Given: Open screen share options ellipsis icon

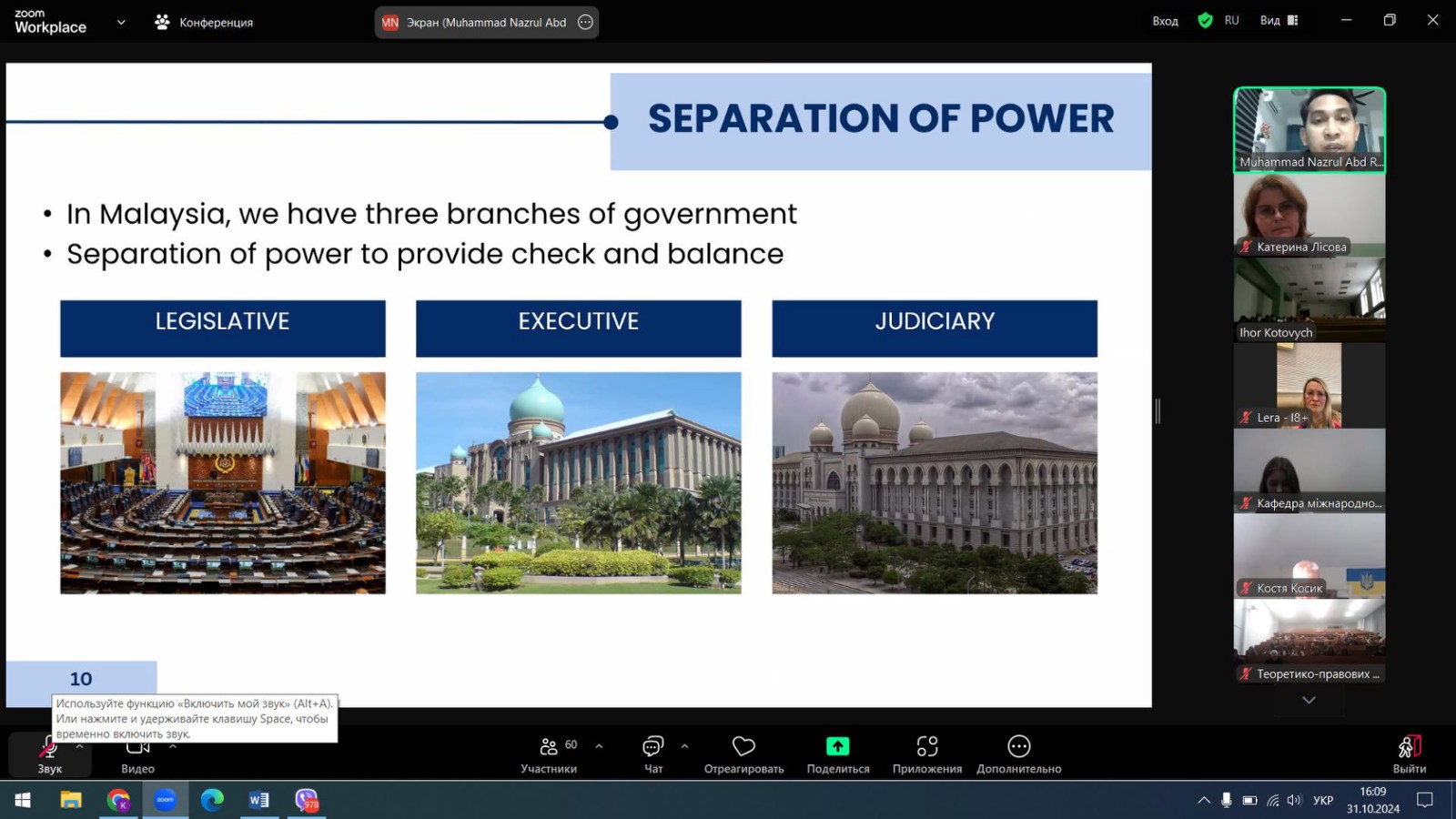Looking at the screenshot, I should (x=585, y=22).
